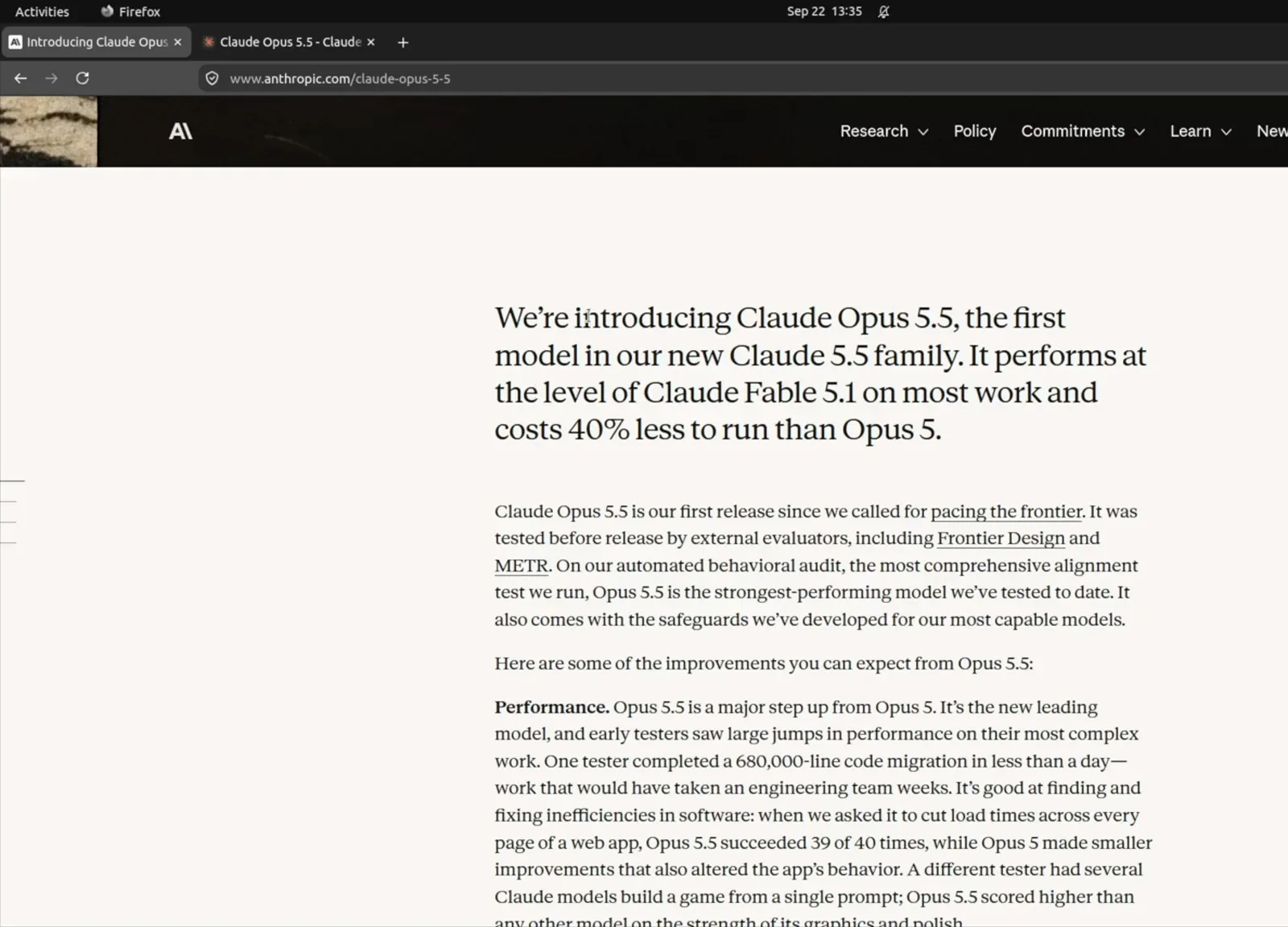Screen dimensions: 1288x927
Task: Switch to the Claude Opus 5.5 - Claude tab
Action: [x=290, y=42]
